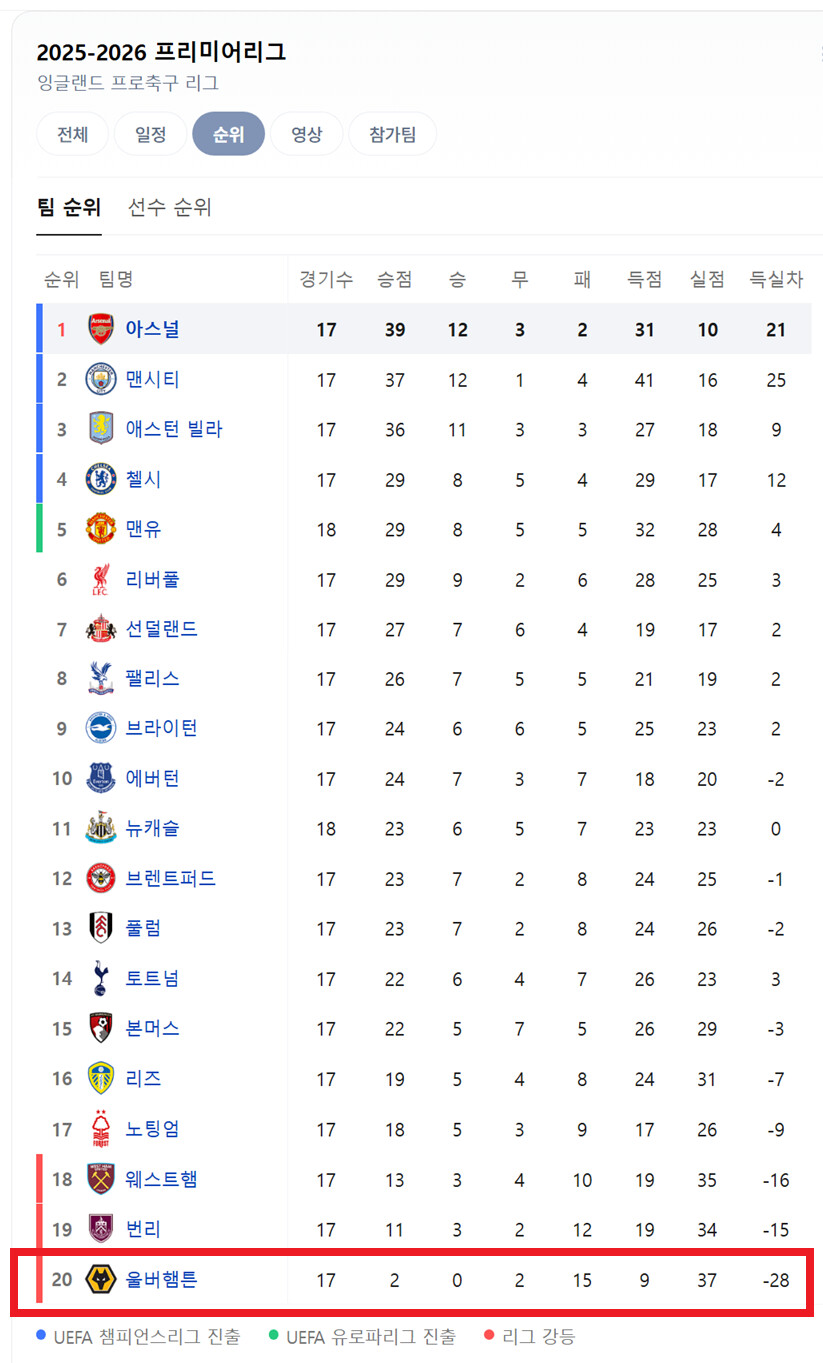Click the 승점 column header
This screenshot has height=1363, width=823.
pos(394,279)
